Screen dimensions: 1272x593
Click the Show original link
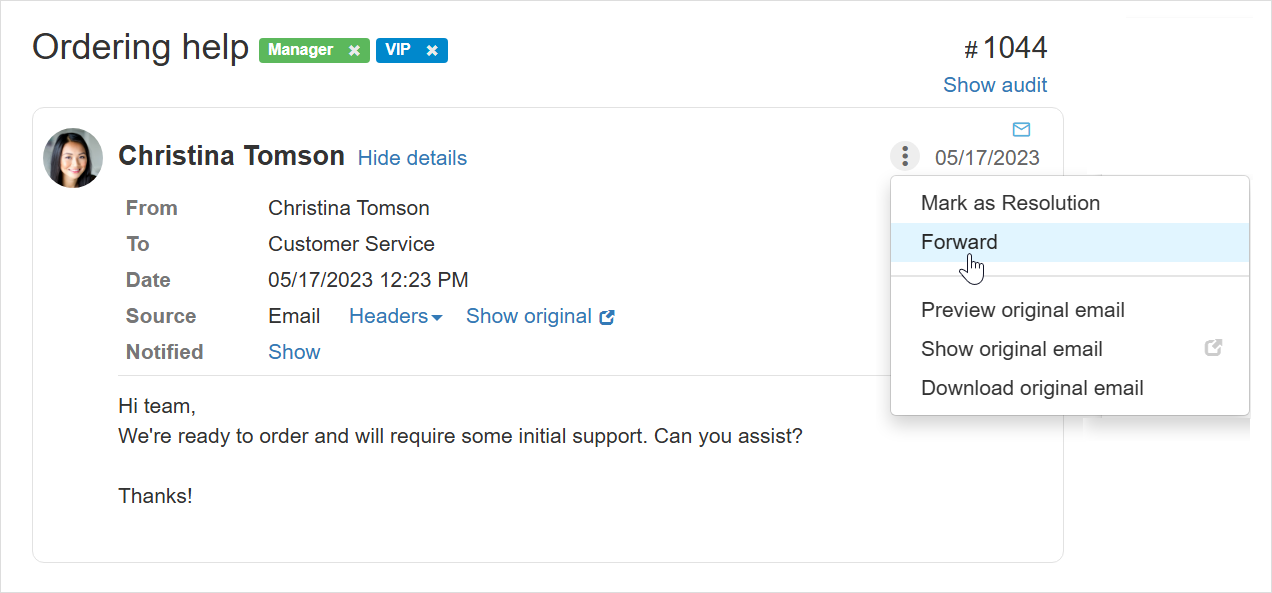tap(529, 316)
